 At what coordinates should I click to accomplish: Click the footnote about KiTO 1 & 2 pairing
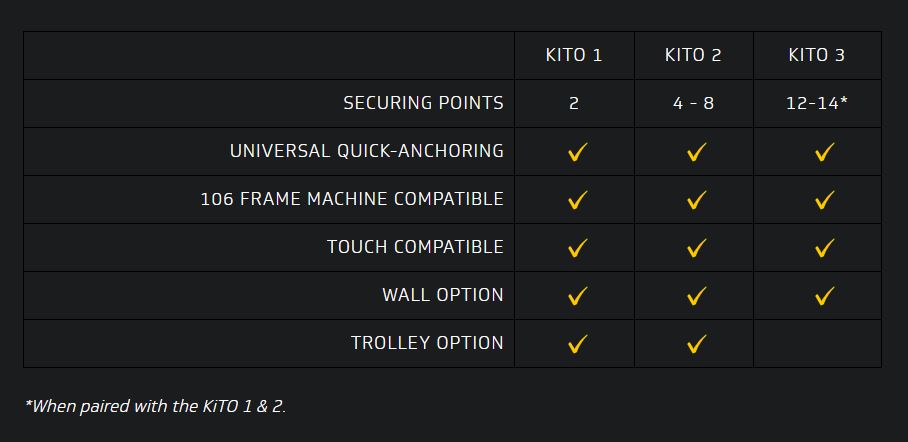pyautogui.click(x=155, y=406)
